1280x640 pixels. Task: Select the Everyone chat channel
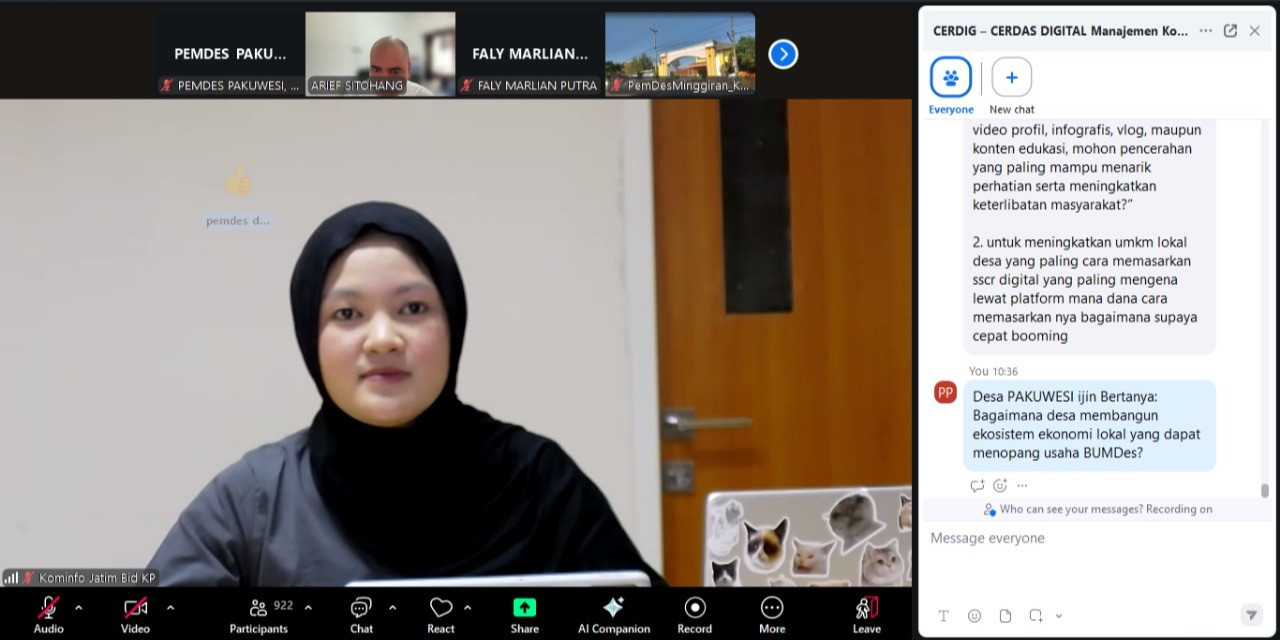[950, 78]
